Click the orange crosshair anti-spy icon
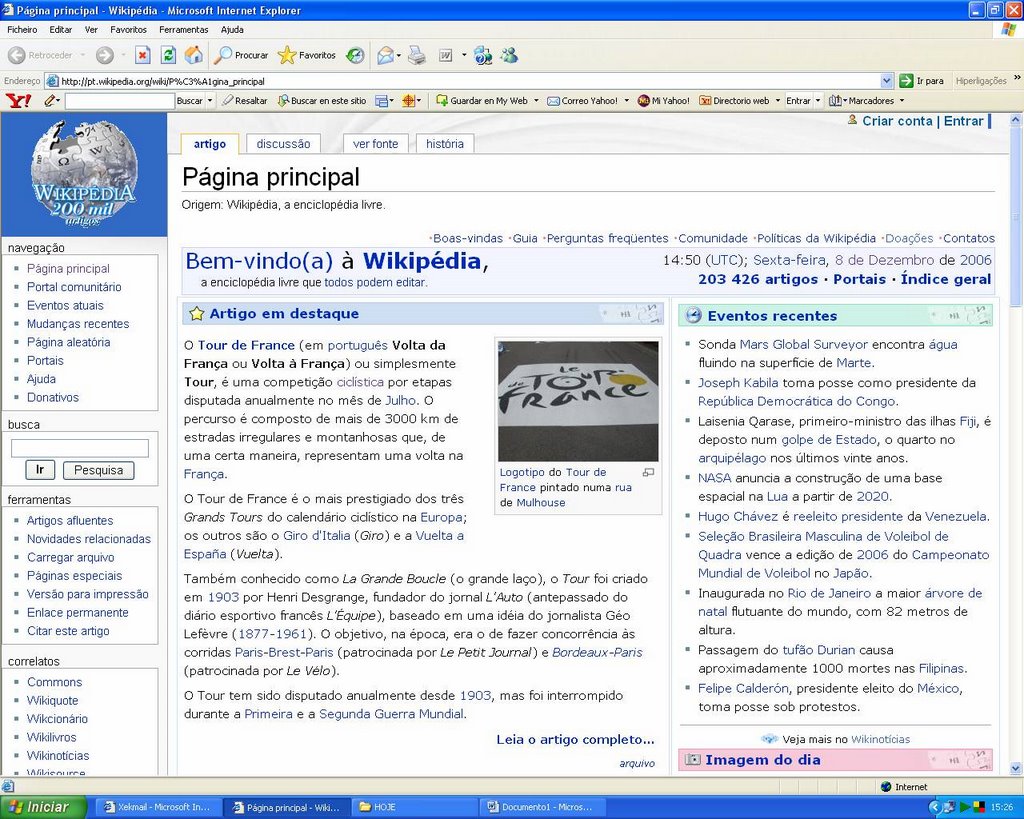 (408, 101)
